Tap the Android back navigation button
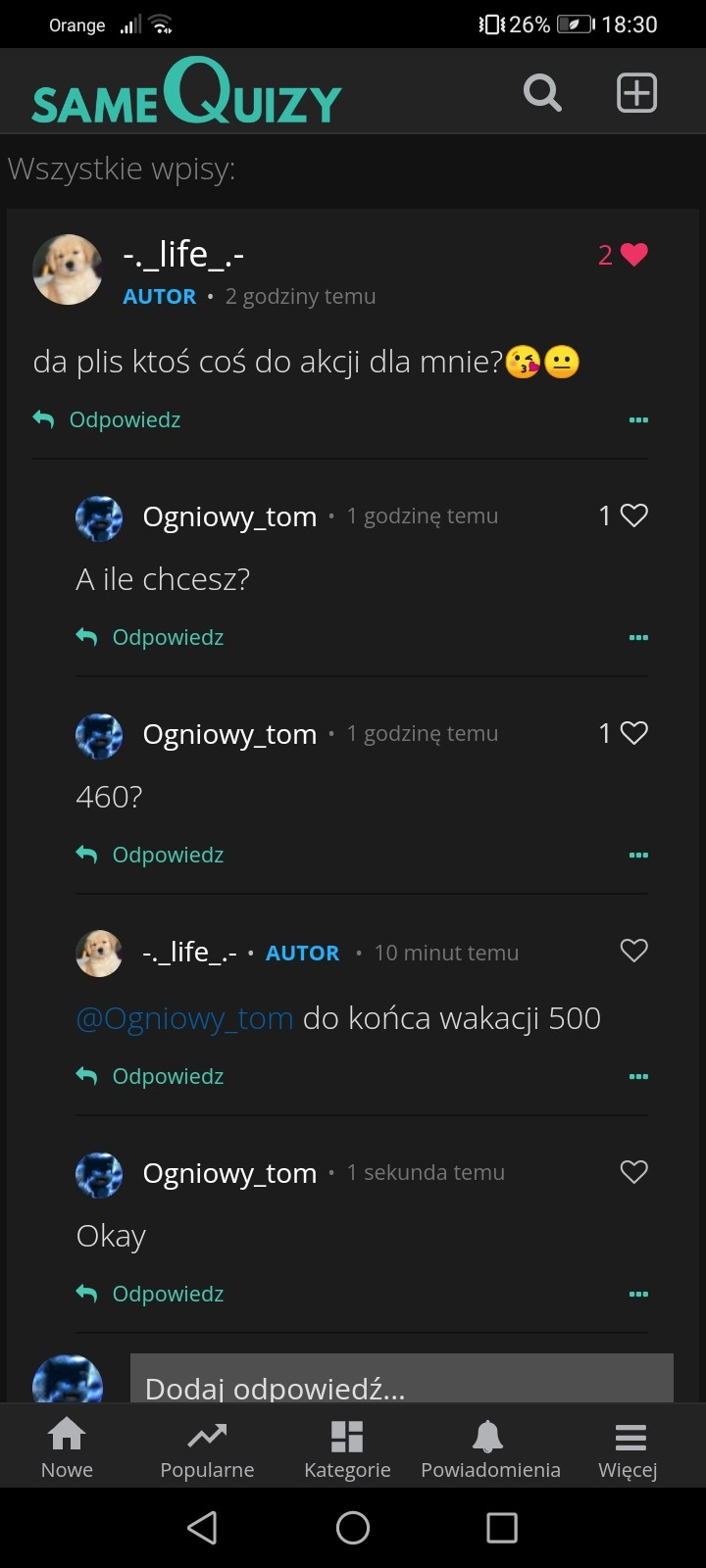This screenshot has width=706, height=1568. tap(202, 1528)
